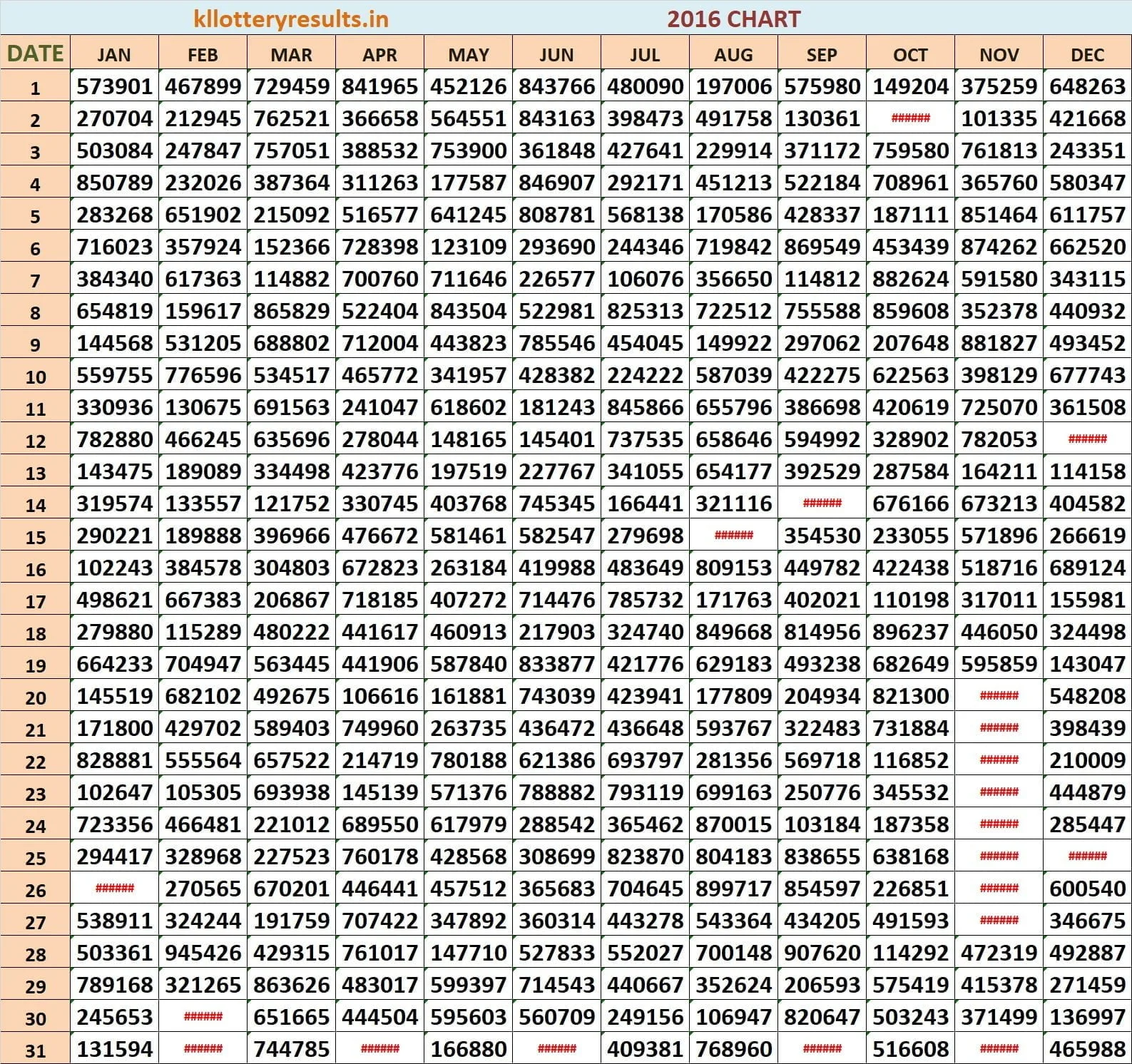Select the February cell showing 189888
This screenshot has height=1064, width=1132.
click(x=203, y=536)
